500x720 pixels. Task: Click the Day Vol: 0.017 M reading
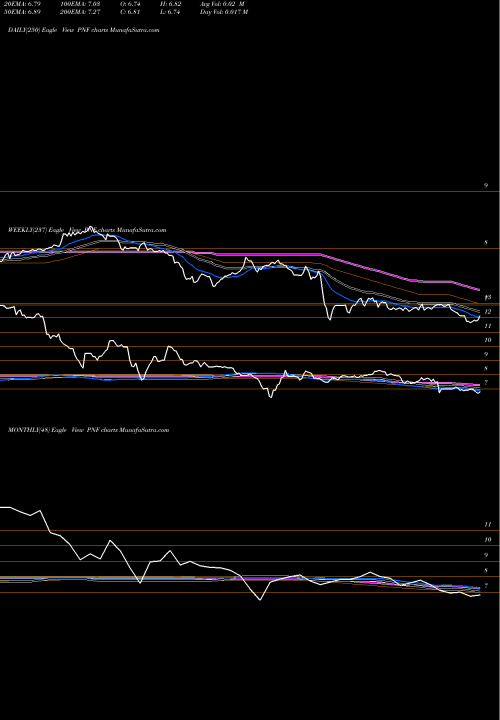(x=224, y=12)
